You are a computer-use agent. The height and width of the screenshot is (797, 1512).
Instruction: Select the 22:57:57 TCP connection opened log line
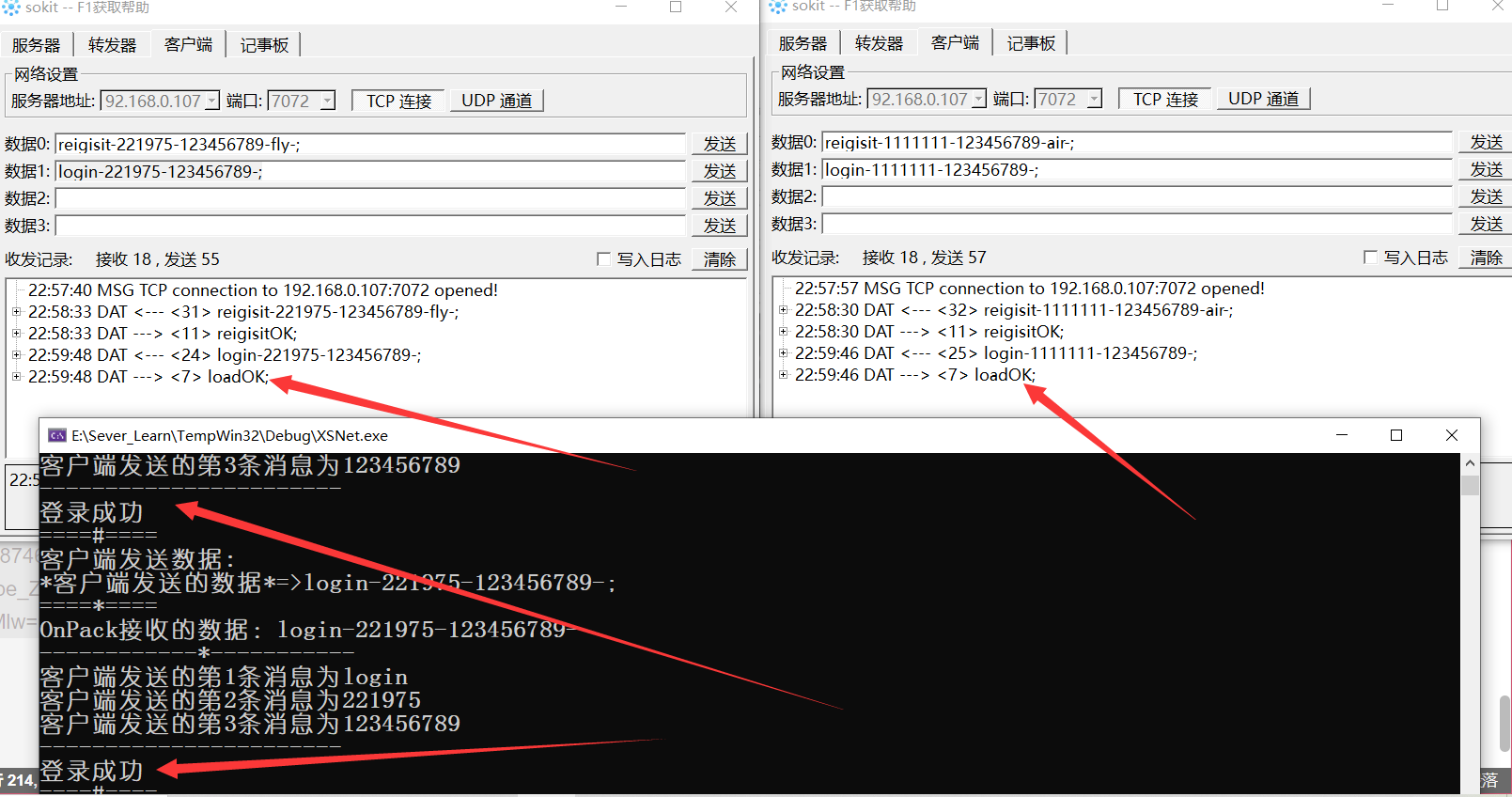(x=1030, y=289)
